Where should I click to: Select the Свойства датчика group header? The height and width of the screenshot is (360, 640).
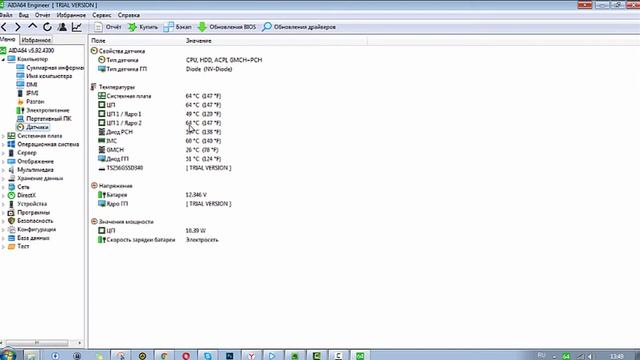click(118, 51)
